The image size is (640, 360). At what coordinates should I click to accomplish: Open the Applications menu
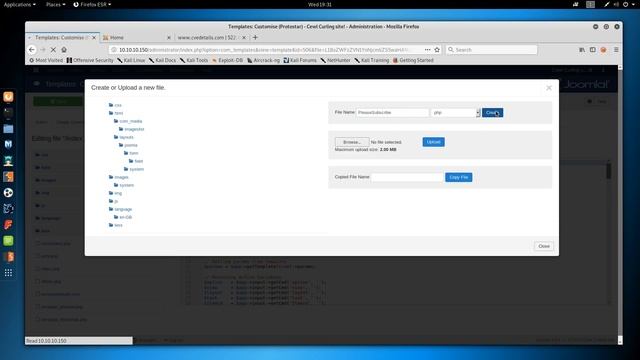coord(19,4)
